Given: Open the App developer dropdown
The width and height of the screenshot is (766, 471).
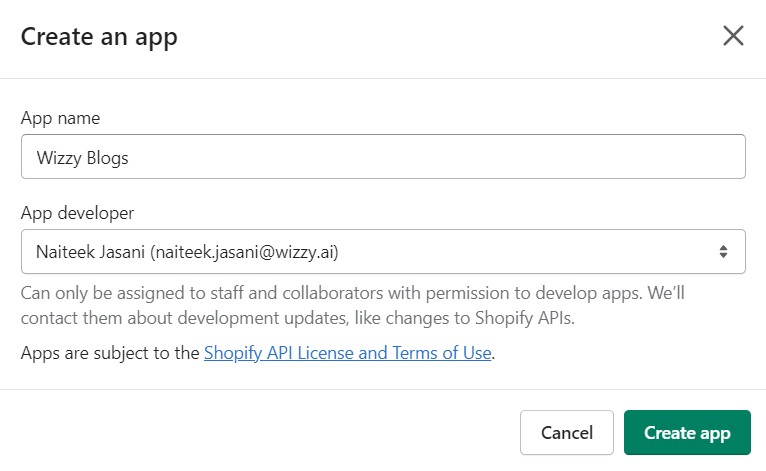Looking at the screenshot, I should (x=383, y=252).
